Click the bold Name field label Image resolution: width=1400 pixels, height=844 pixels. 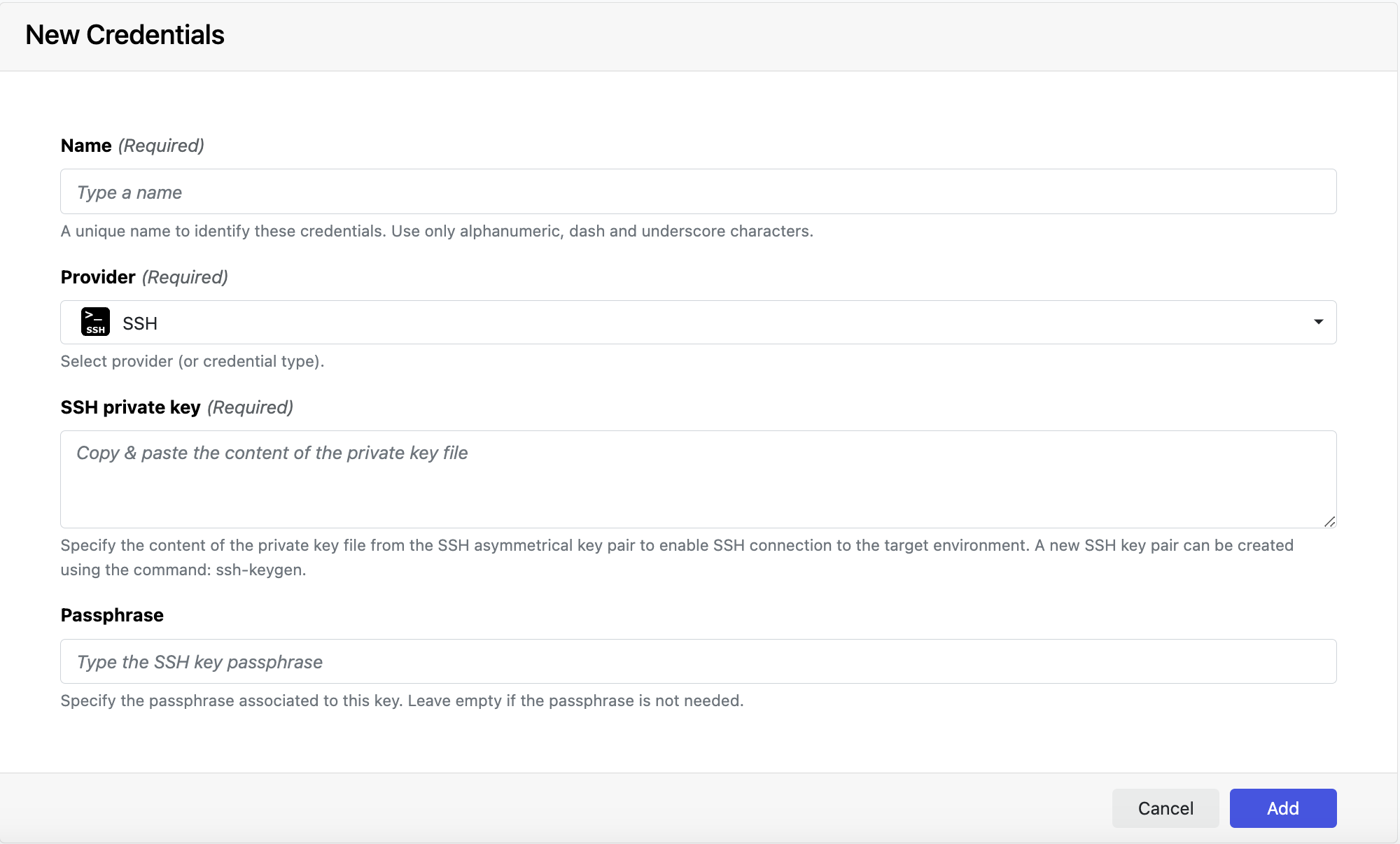click(86, 146)
